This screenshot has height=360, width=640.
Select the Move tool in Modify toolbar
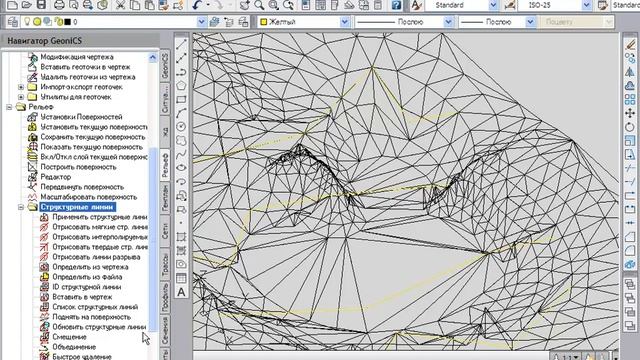point(630,113)
